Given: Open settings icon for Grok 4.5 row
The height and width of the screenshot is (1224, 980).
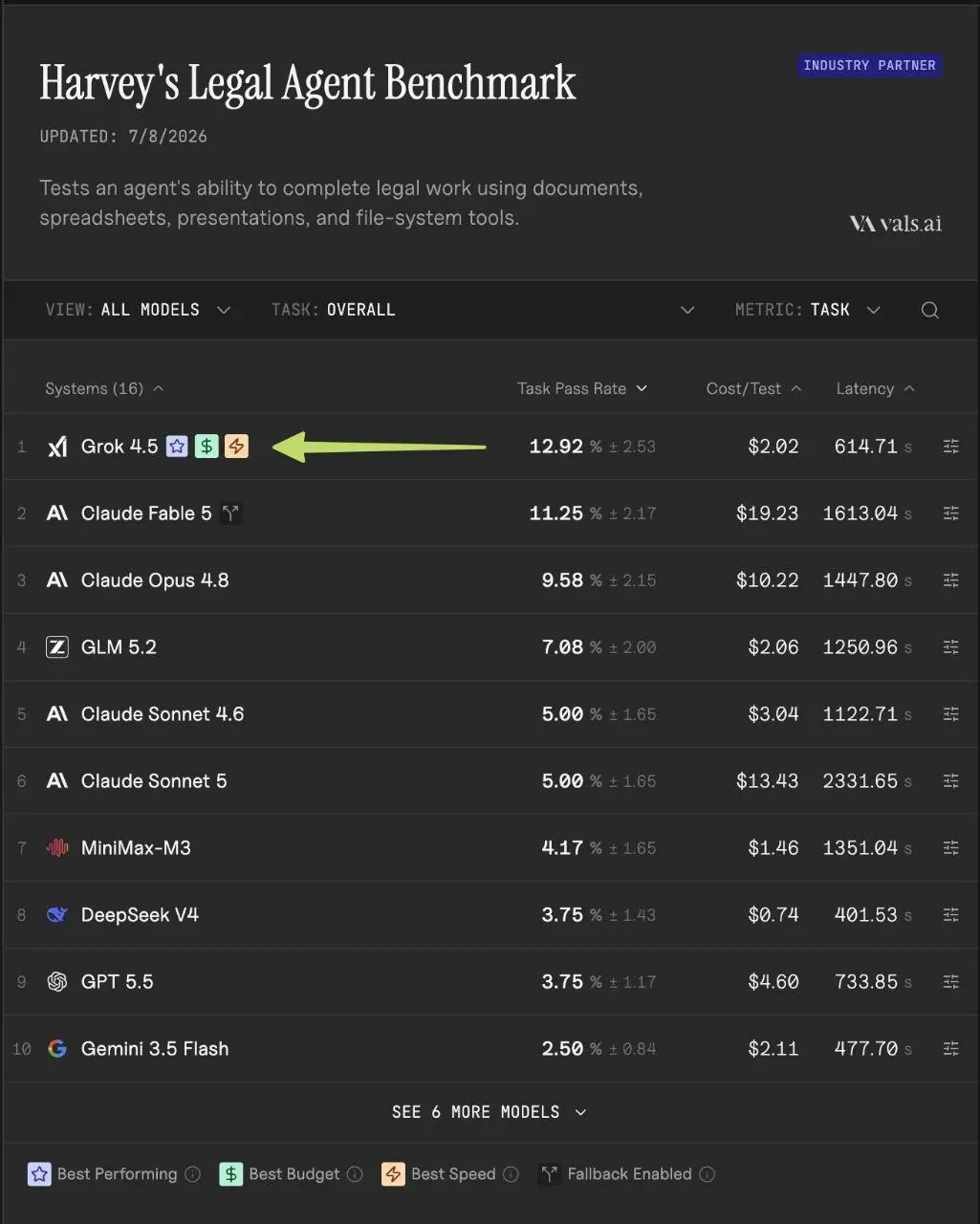Looking at the screenshot, I should 950,447.
